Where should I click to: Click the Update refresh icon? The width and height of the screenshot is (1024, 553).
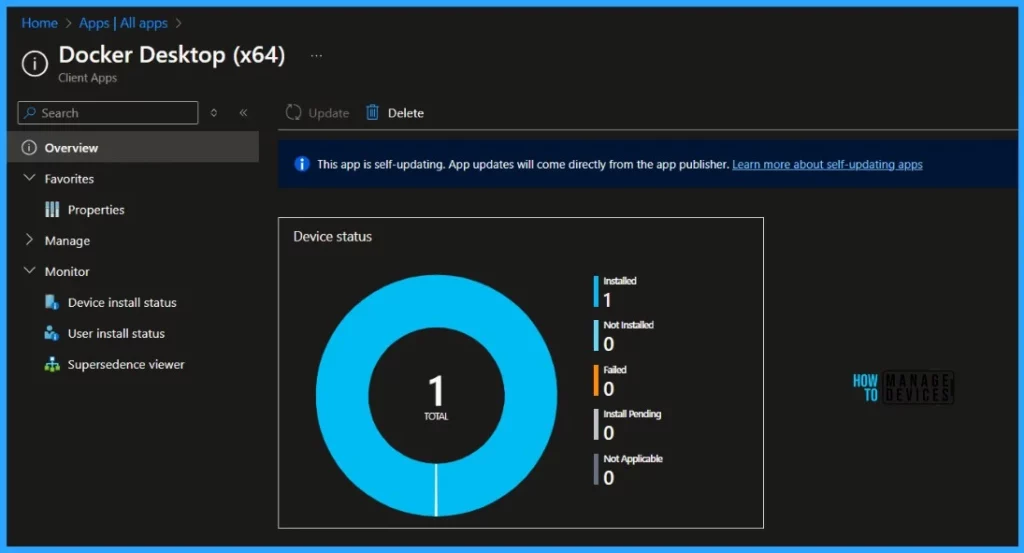coord(293,113)
